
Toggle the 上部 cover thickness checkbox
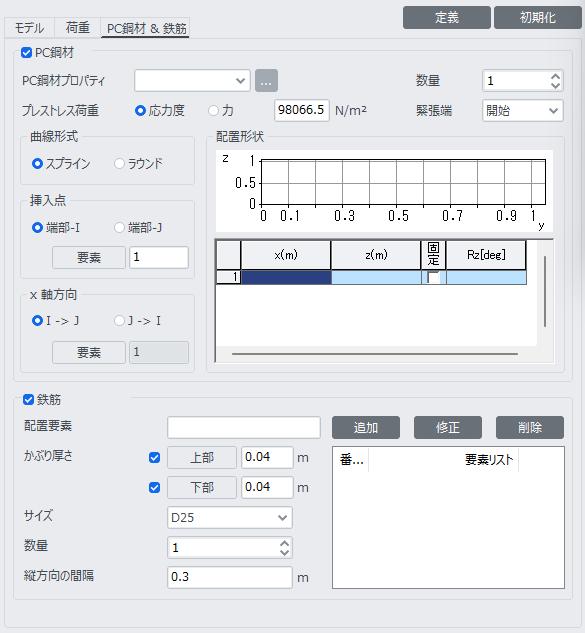pos(154,458)
